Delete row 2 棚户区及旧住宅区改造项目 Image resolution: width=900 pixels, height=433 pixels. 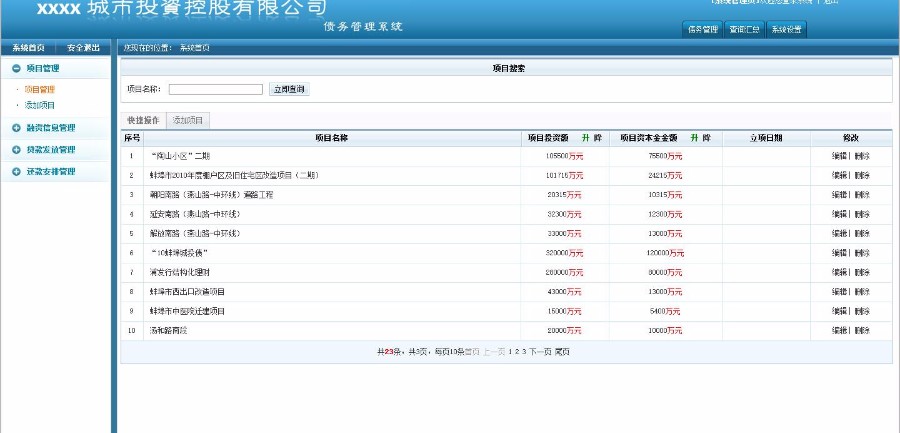click(862, 176)
